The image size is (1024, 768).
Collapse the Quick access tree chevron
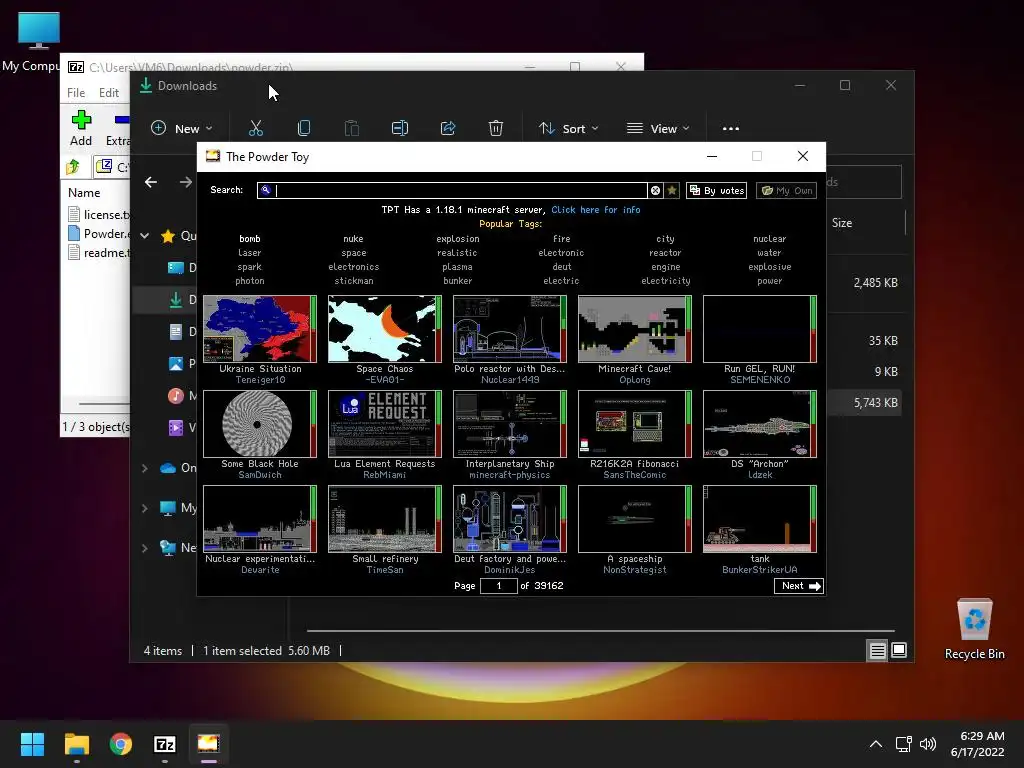pos(145,236)
